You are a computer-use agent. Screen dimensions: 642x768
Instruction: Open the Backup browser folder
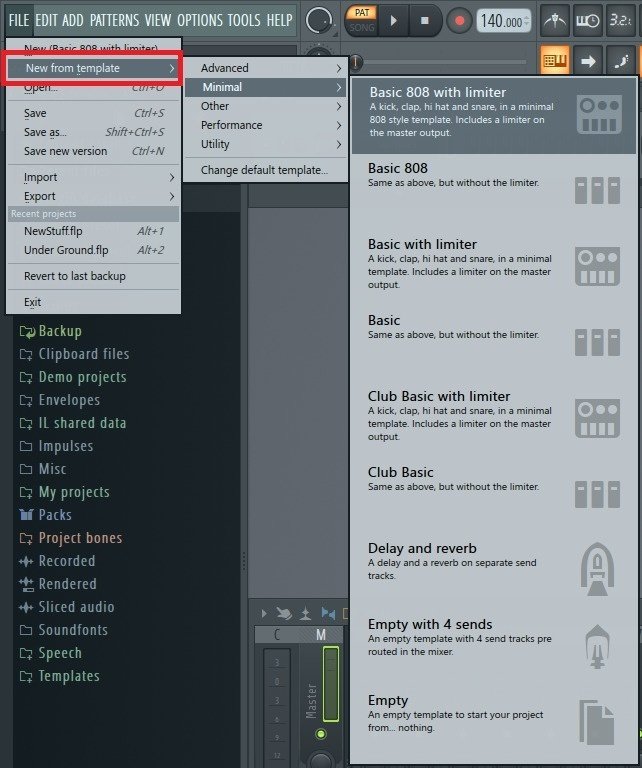click(60, 331)
